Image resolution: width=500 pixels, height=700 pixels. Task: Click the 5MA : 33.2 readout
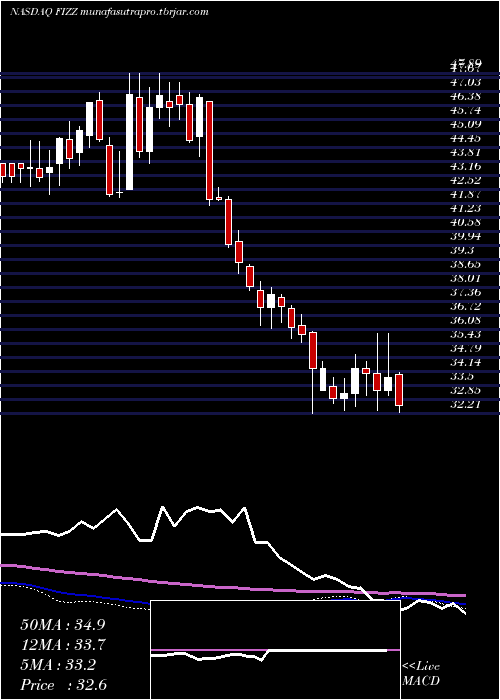point(58,665)
